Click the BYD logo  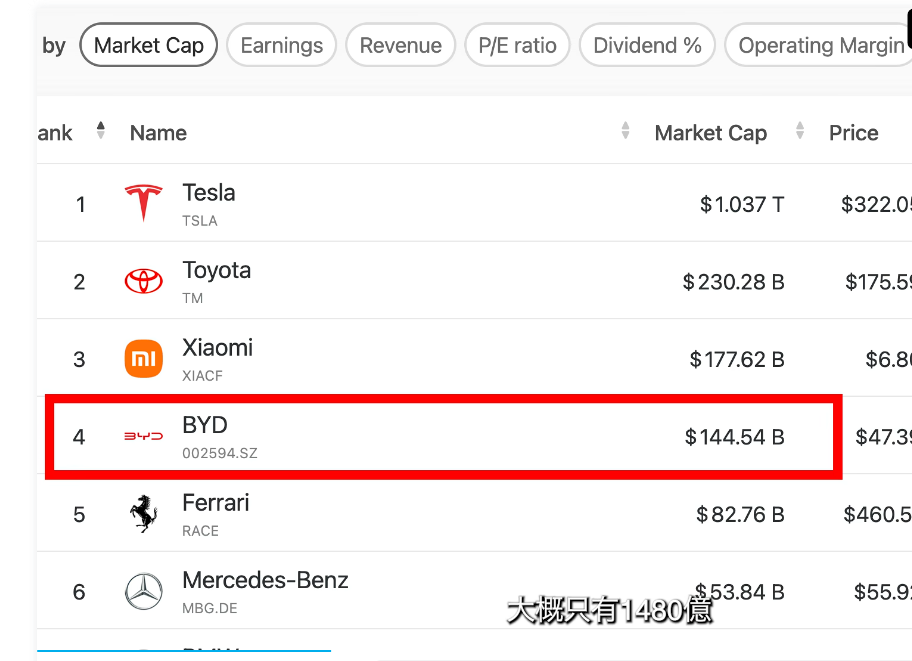(x=144, y=436)
